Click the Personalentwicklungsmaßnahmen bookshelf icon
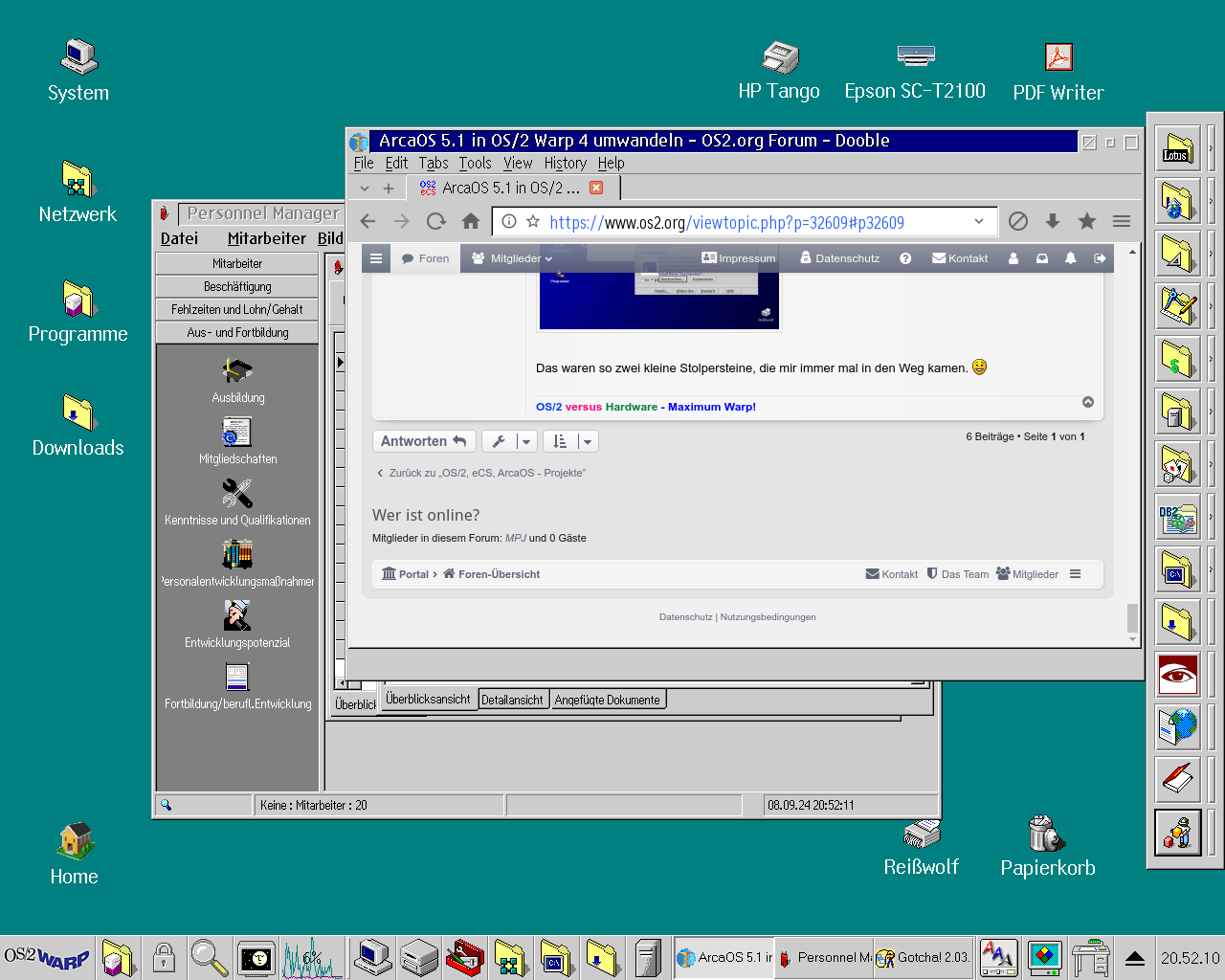The height and width of the screenshot is (980, 1225). (x=237, y=554)
